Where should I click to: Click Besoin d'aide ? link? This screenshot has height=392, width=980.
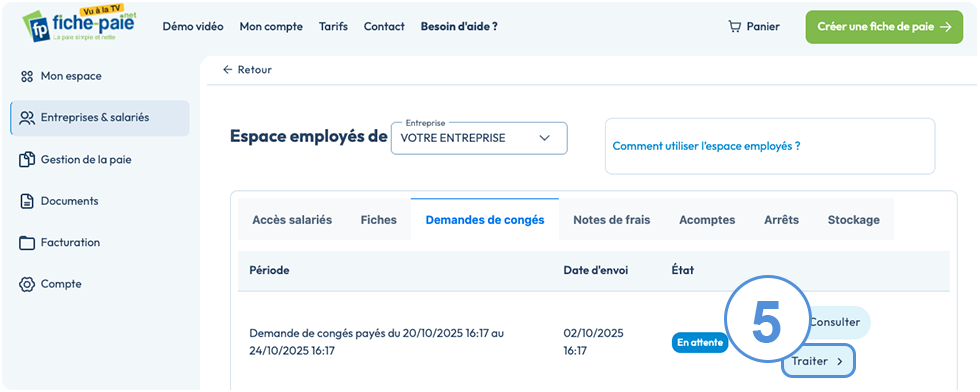(459, 27)
